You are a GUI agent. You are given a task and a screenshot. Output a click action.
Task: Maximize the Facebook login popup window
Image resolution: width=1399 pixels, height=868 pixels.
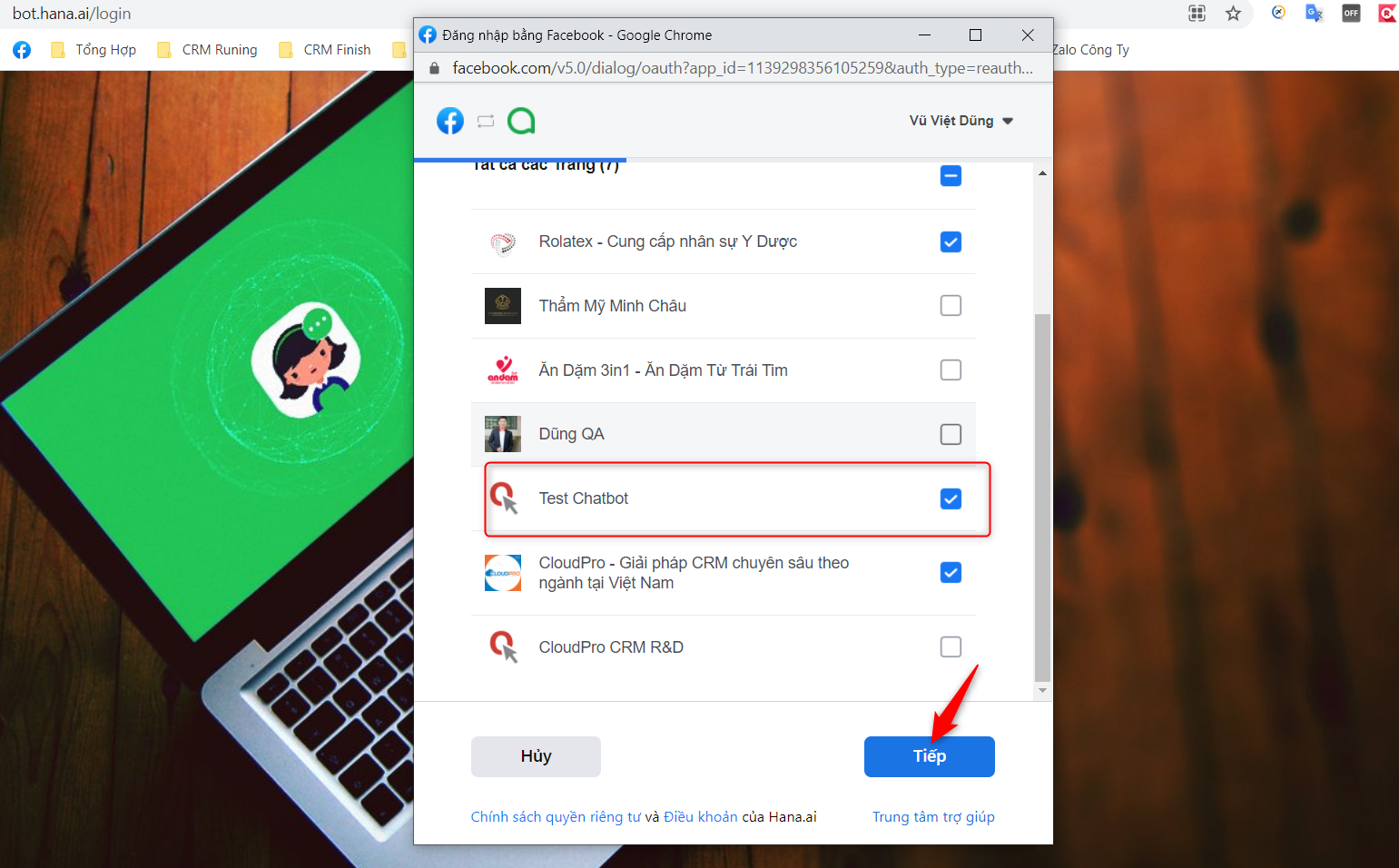click(x=976, y=35)
